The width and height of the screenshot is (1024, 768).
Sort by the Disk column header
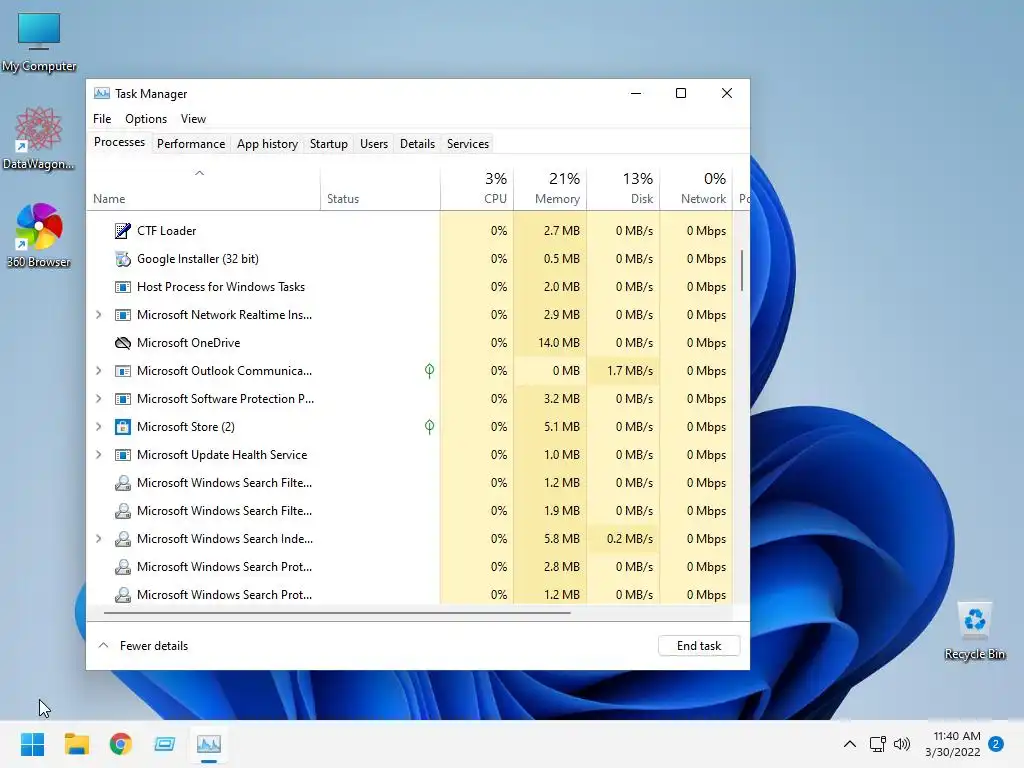(x=624, y=188)
